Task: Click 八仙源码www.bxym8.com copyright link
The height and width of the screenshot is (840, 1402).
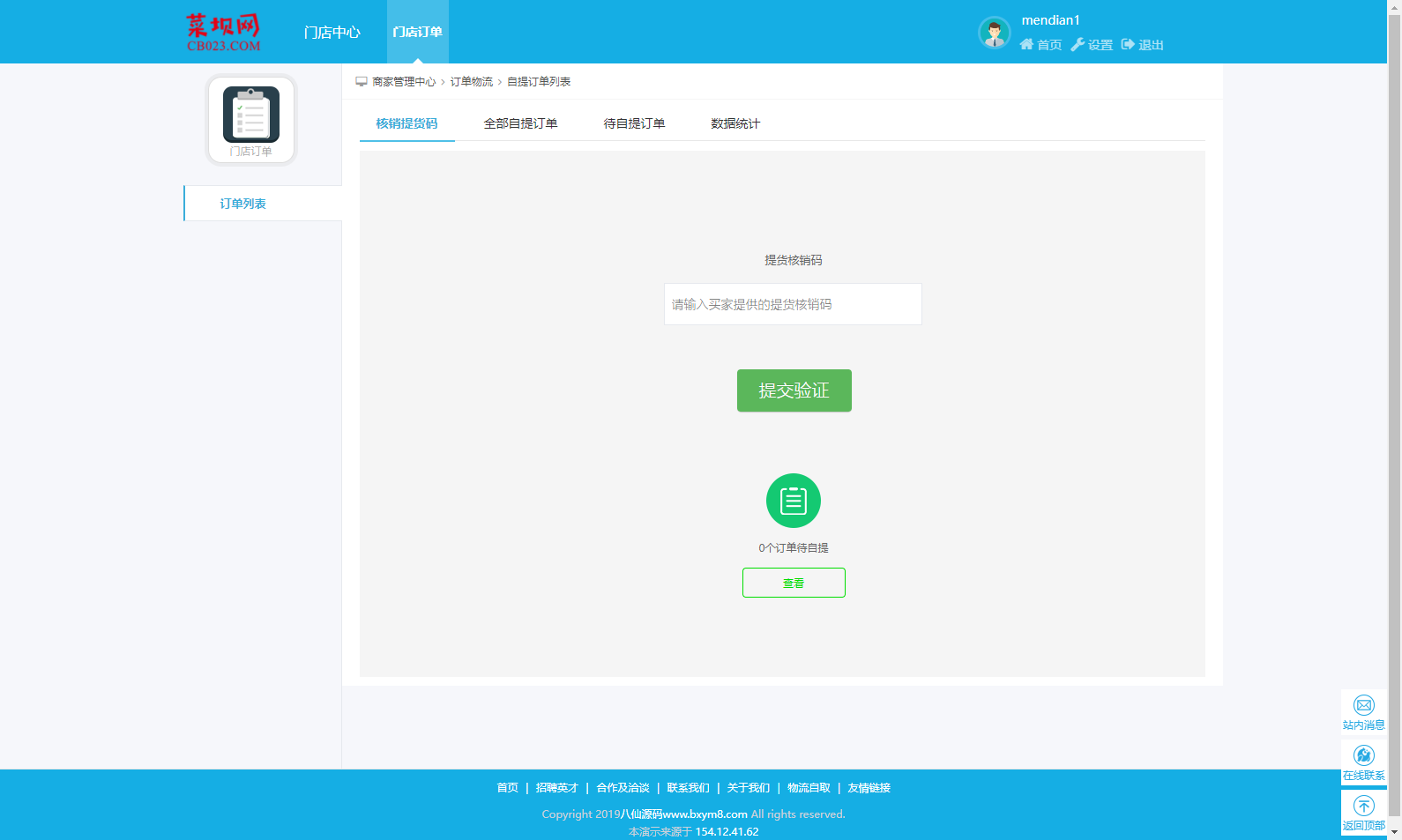Action: [x=684, y=814]
